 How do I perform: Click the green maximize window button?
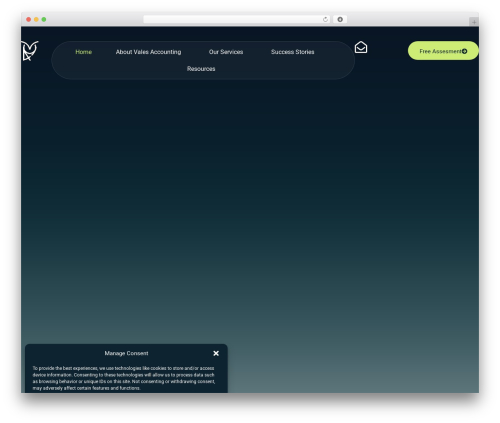44,19
